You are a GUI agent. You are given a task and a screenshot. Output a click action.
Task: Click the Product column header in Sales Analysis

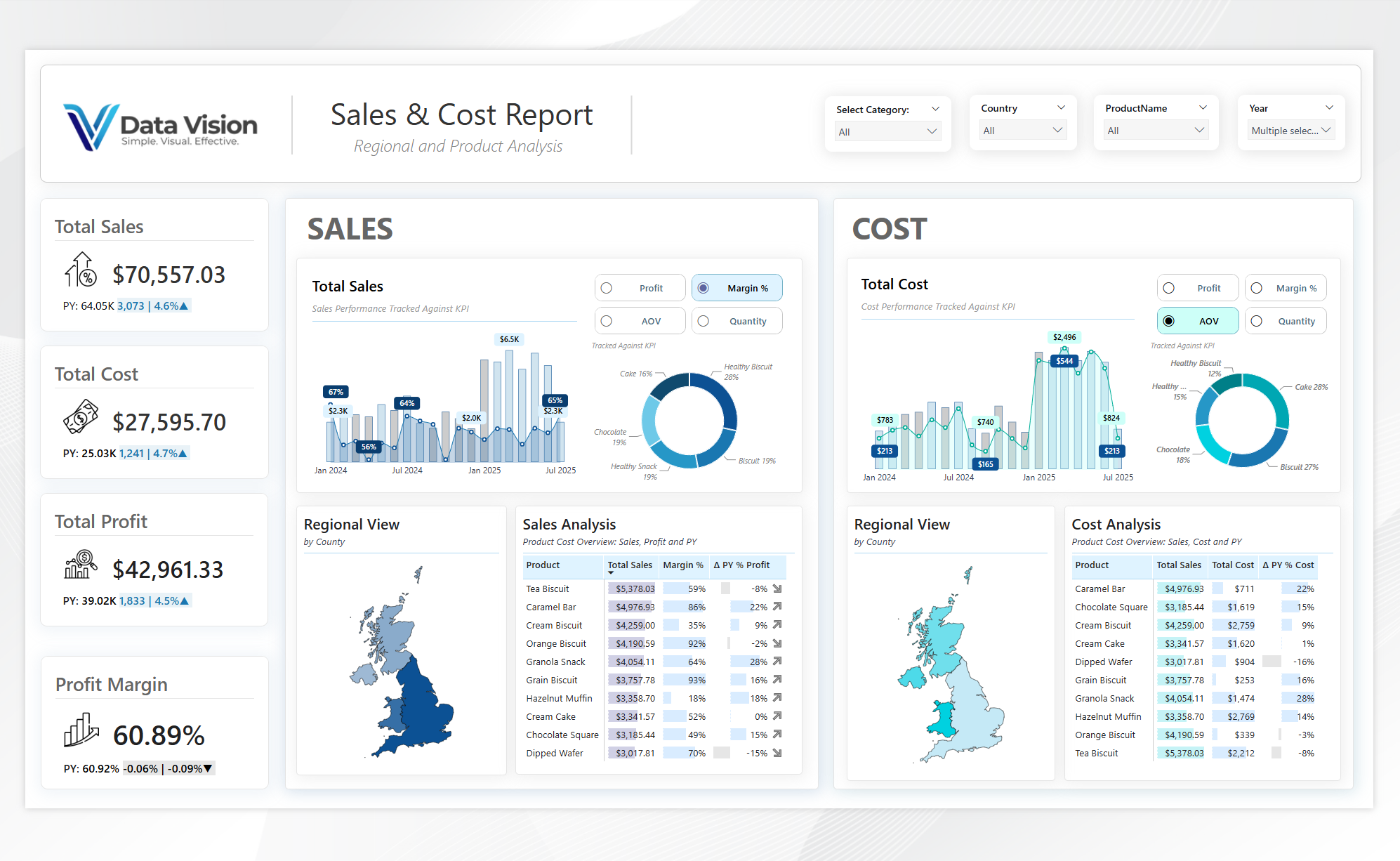pyautogui.click(x=543, y=565)
